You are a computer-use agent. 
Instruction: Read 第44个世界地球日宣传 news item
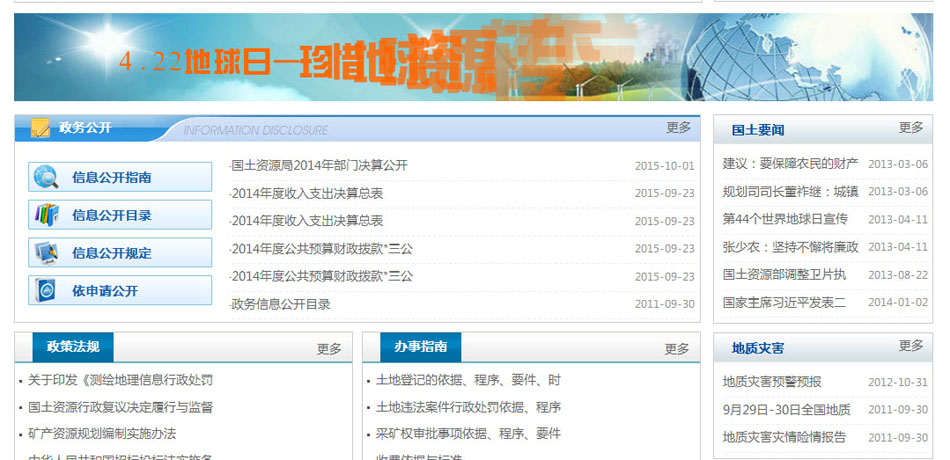tap(785, 219)
